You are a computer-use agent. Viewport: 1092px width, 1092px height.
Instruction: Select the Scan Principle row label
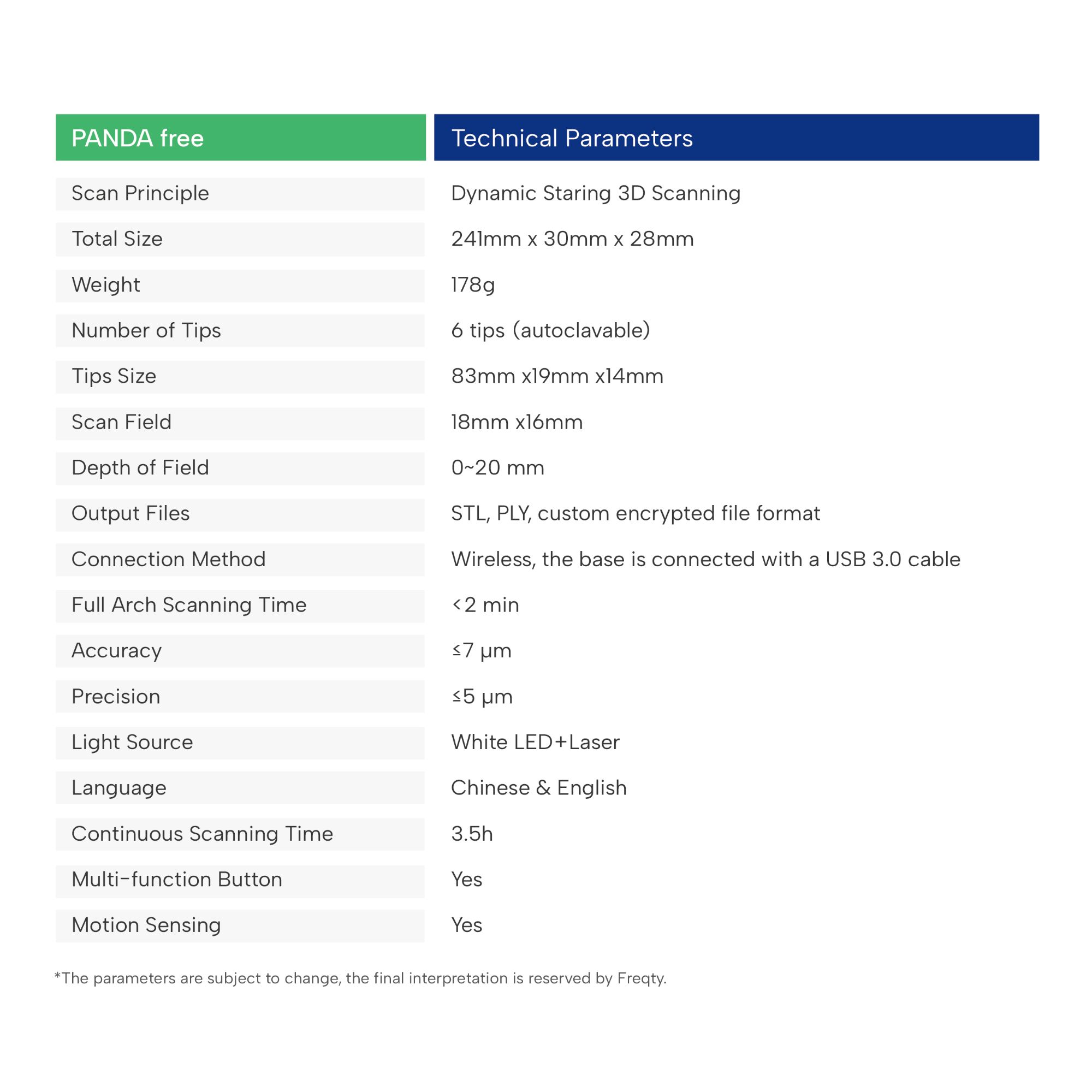[140, 193]
